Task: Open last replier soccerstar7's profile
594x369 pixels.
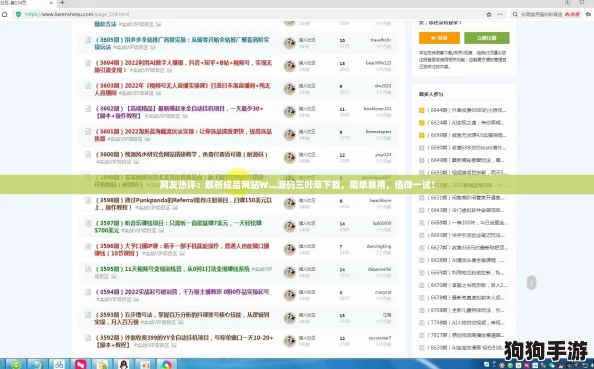Action: (x=380, y=338)
